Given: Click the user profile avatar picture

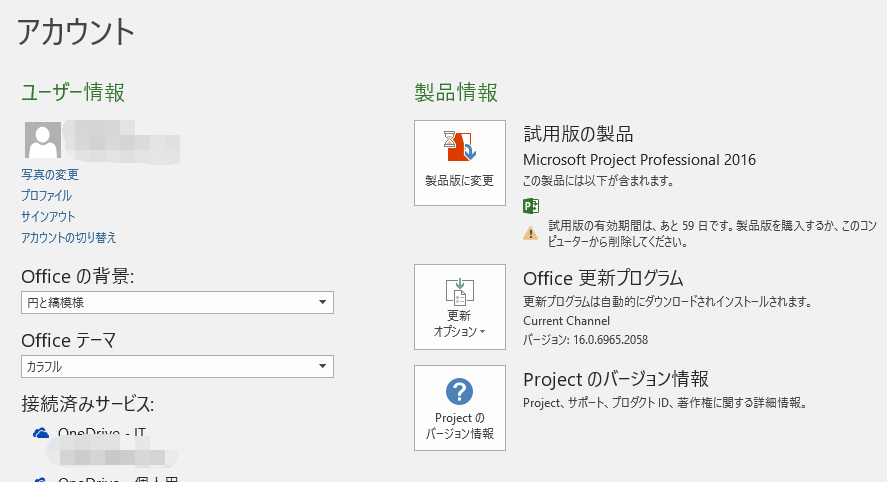Looking at the screenshot, I should (43, 140).
